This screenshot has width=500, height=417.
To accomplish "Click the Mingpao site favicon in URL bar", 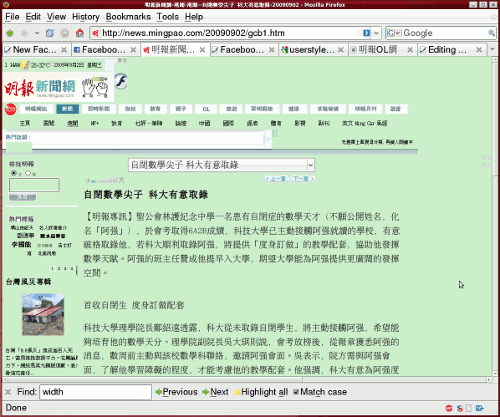I will 96,33.
